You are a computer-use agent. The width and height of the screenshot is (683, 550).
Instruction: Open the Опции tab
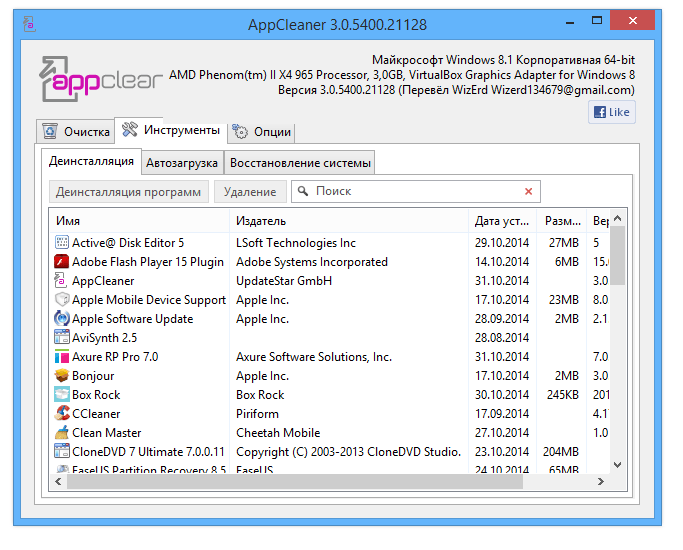pos(261,132)
